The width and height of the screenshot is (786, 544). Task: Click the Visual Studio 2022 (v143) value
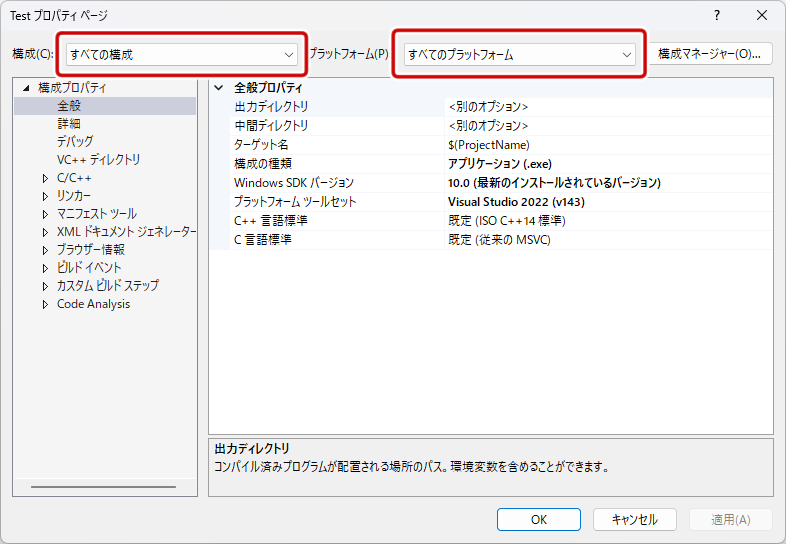pos(516,202)
